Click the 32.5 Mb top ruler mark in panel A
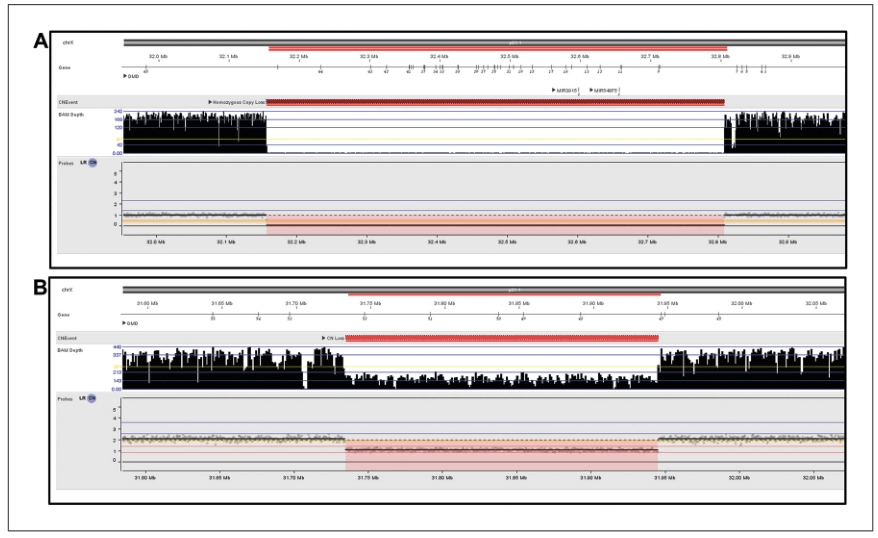Screen dimensions: 878x538 508,57
